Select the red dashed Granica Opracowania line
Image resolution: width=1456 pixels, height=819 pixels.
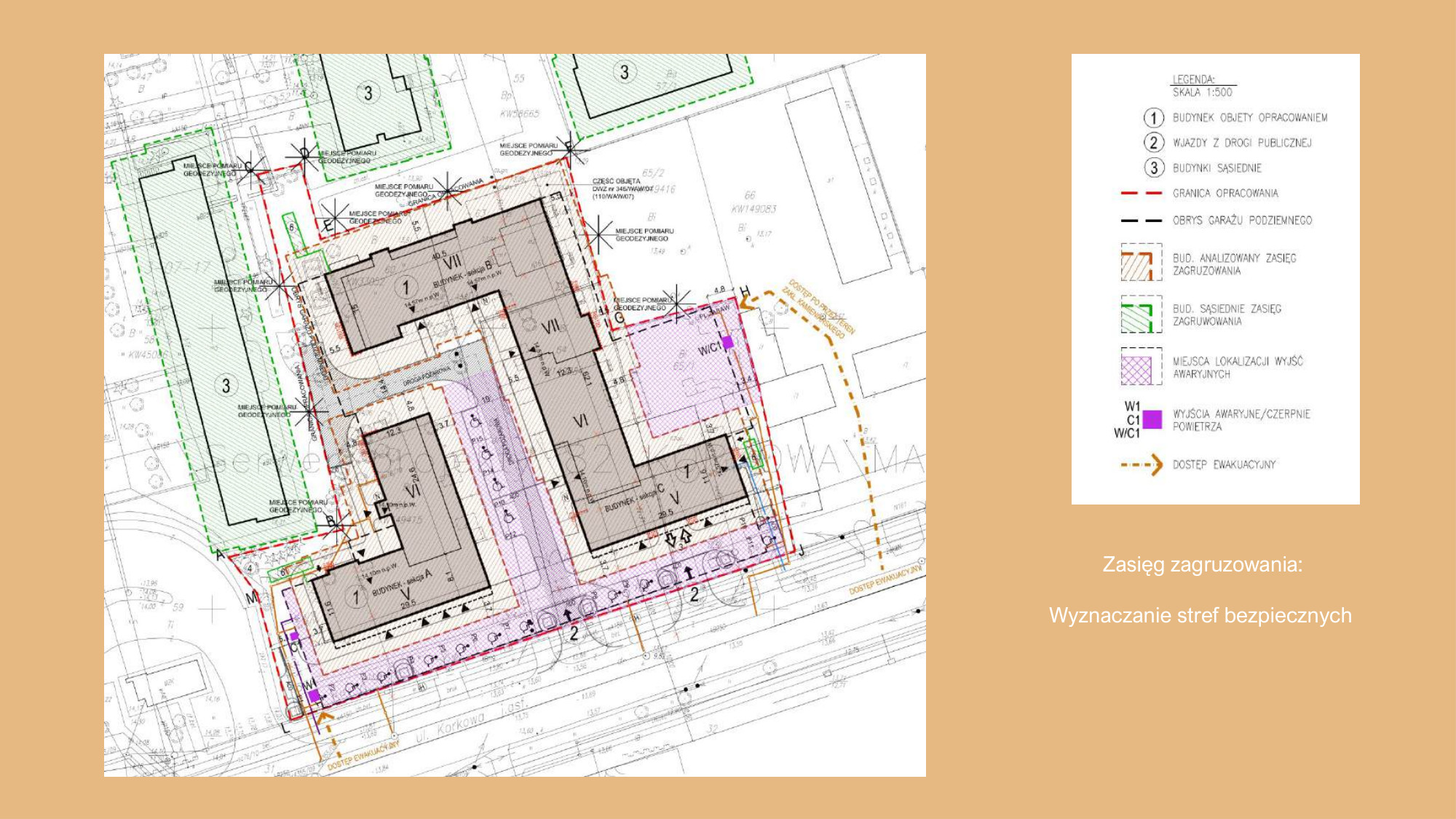[1141, 194]
